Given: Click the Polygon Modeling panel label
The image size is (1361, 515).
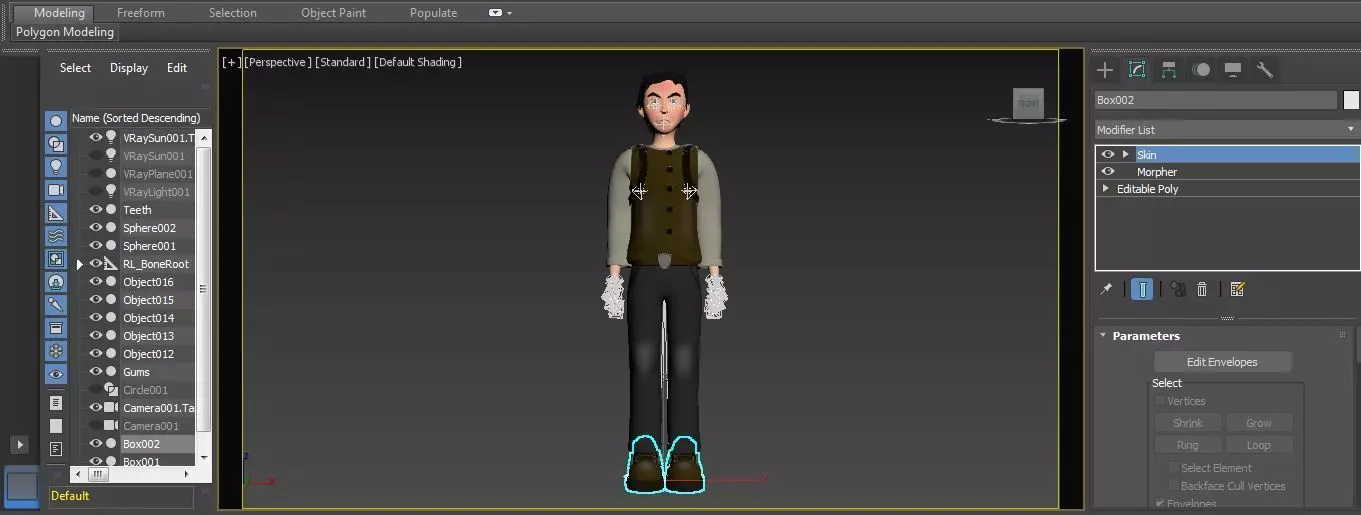Looking at the screenshot, I should 66,32.
